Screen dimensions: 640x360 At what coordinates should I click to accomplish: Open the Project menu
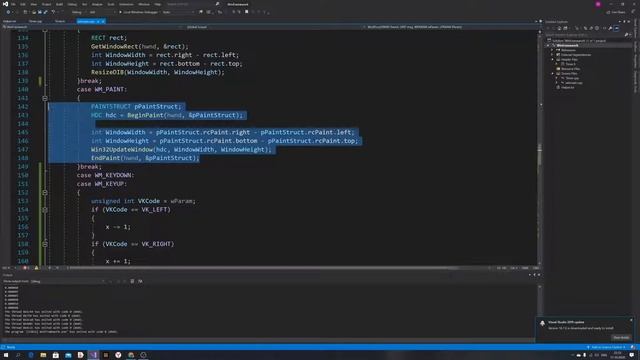pyautogui.click(x=47, y=4)
